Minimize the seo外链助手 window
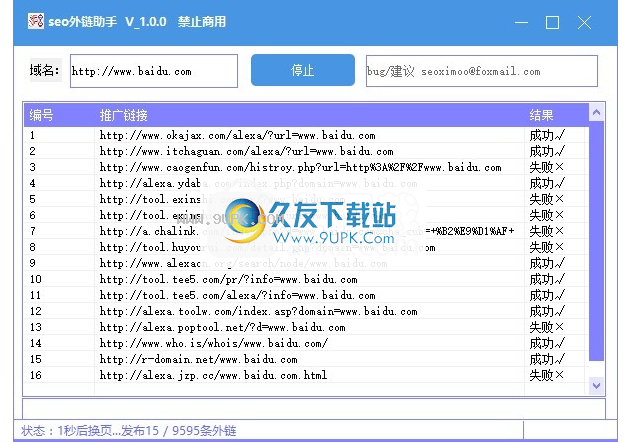Image resolution: width=626 pixels, height=443 pixels. click(521, 23)
